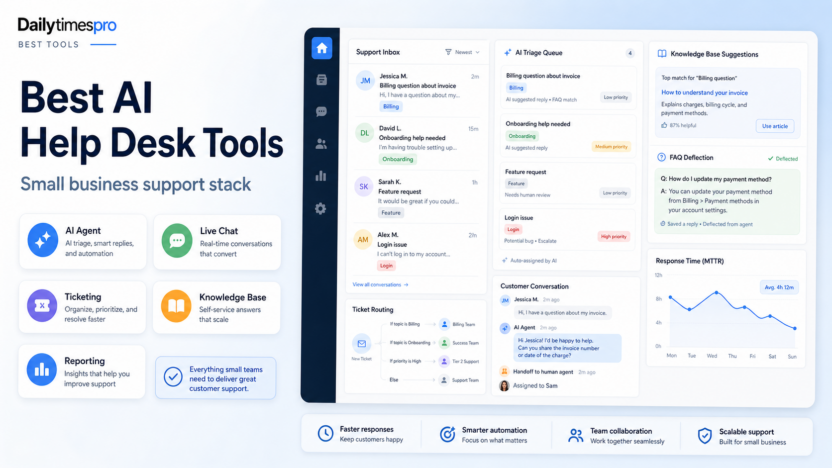832x468 pixels.
Task: Click the AI Agent sparkle icon
Action: tap(42, 240)
